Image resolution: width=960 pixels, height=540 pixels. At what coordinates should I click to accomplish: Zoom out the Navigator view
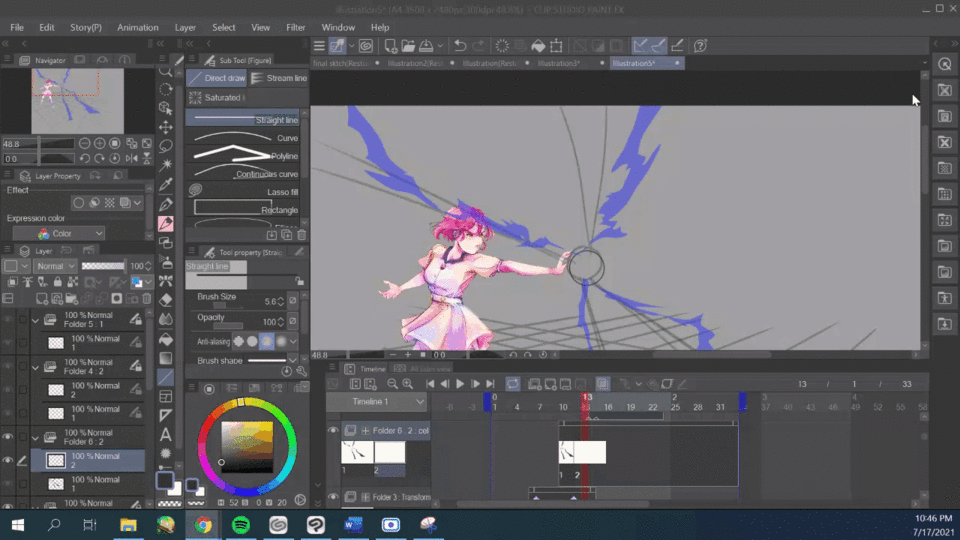84,143
